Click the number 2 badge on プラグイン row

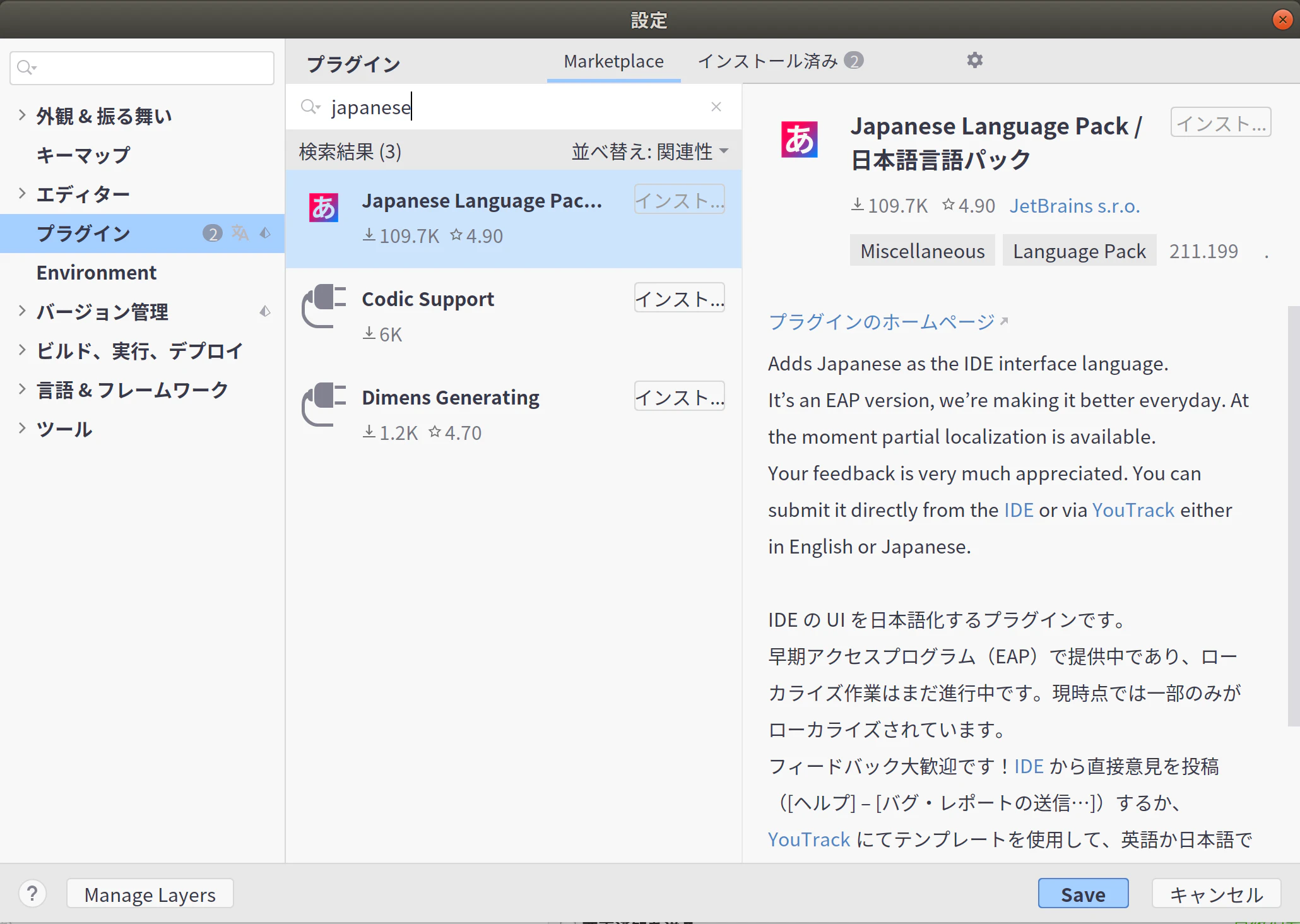tap(213, 234)
